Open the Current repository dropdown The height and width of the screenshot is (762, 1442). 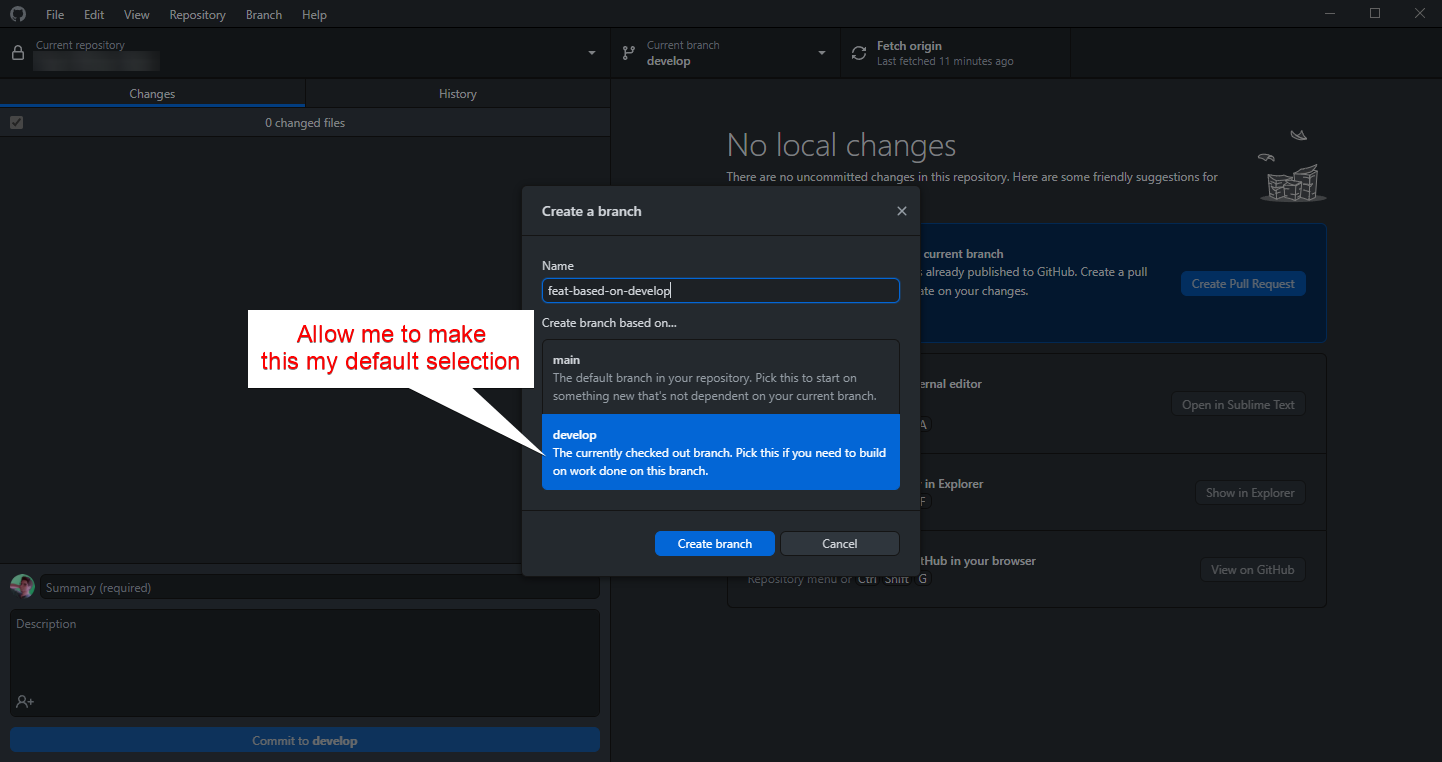tap(590, 52)
